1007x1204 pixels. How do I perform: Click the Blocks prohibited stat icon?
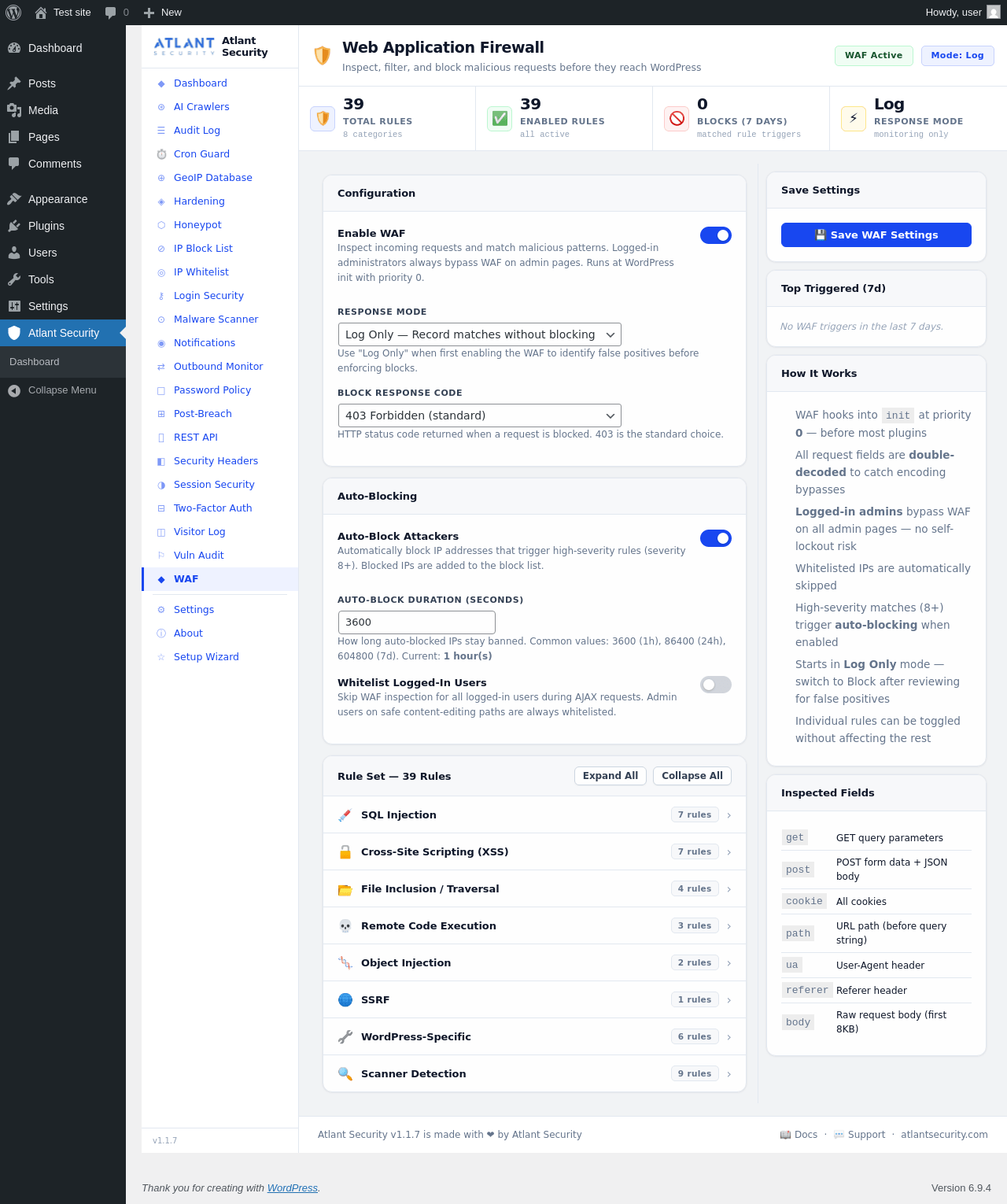click(677, 119)
